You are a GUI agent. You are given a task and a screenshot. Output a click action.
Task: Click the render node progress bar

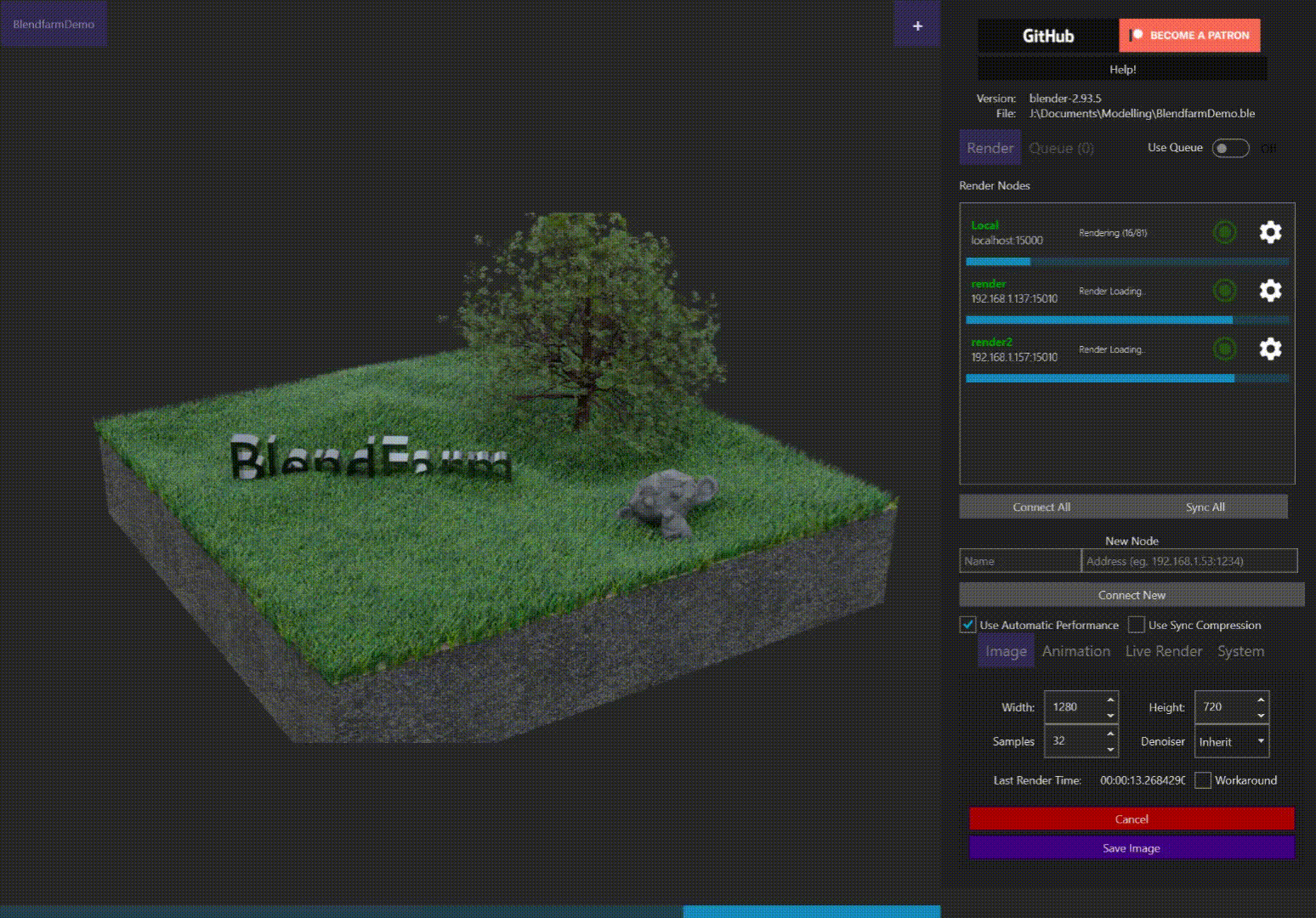(1127, 320)
